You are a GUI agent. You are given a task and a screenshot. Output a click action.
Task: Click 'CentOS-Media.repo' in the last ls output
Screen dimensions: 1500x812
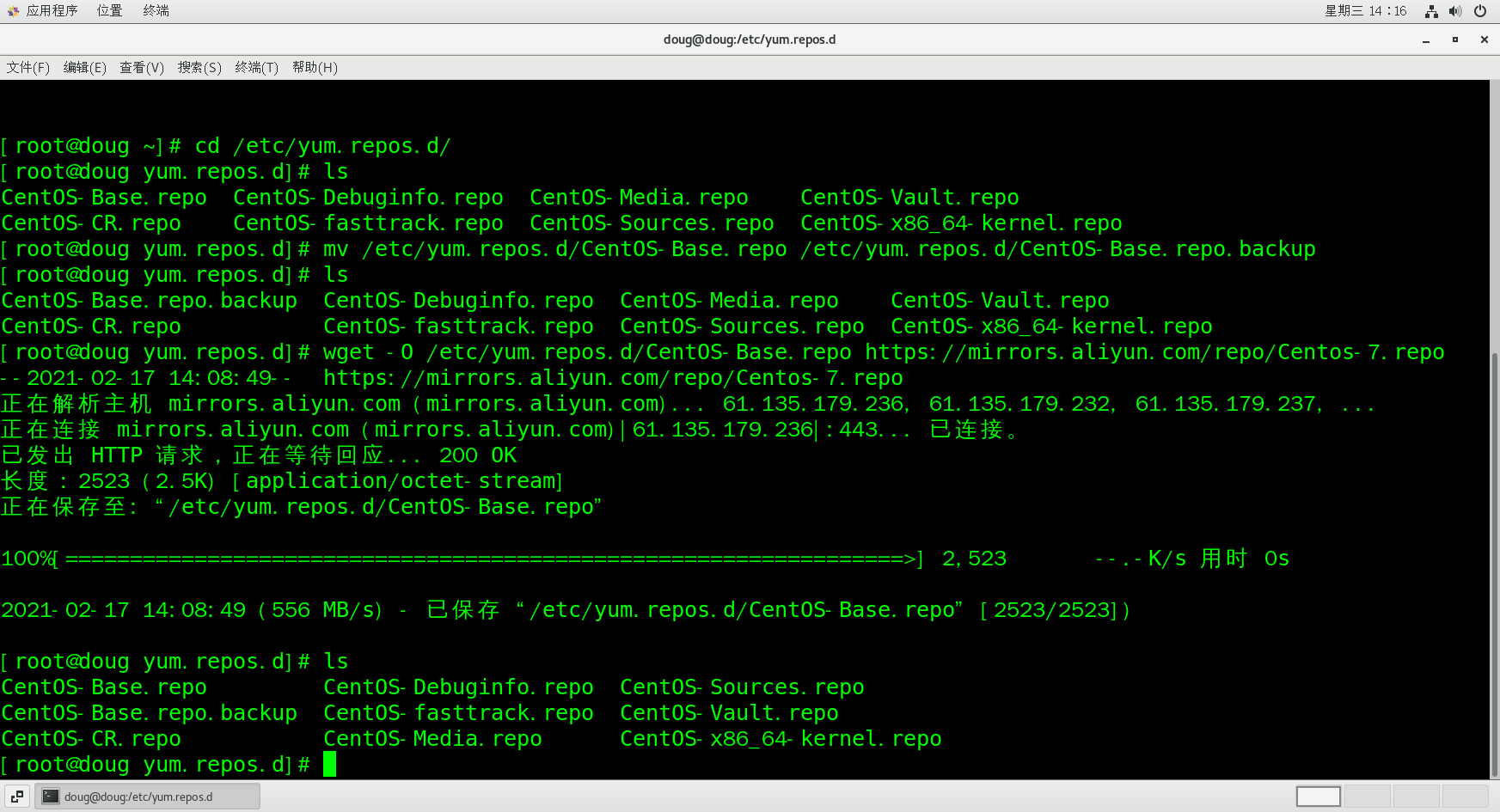(x=432, y=739)
